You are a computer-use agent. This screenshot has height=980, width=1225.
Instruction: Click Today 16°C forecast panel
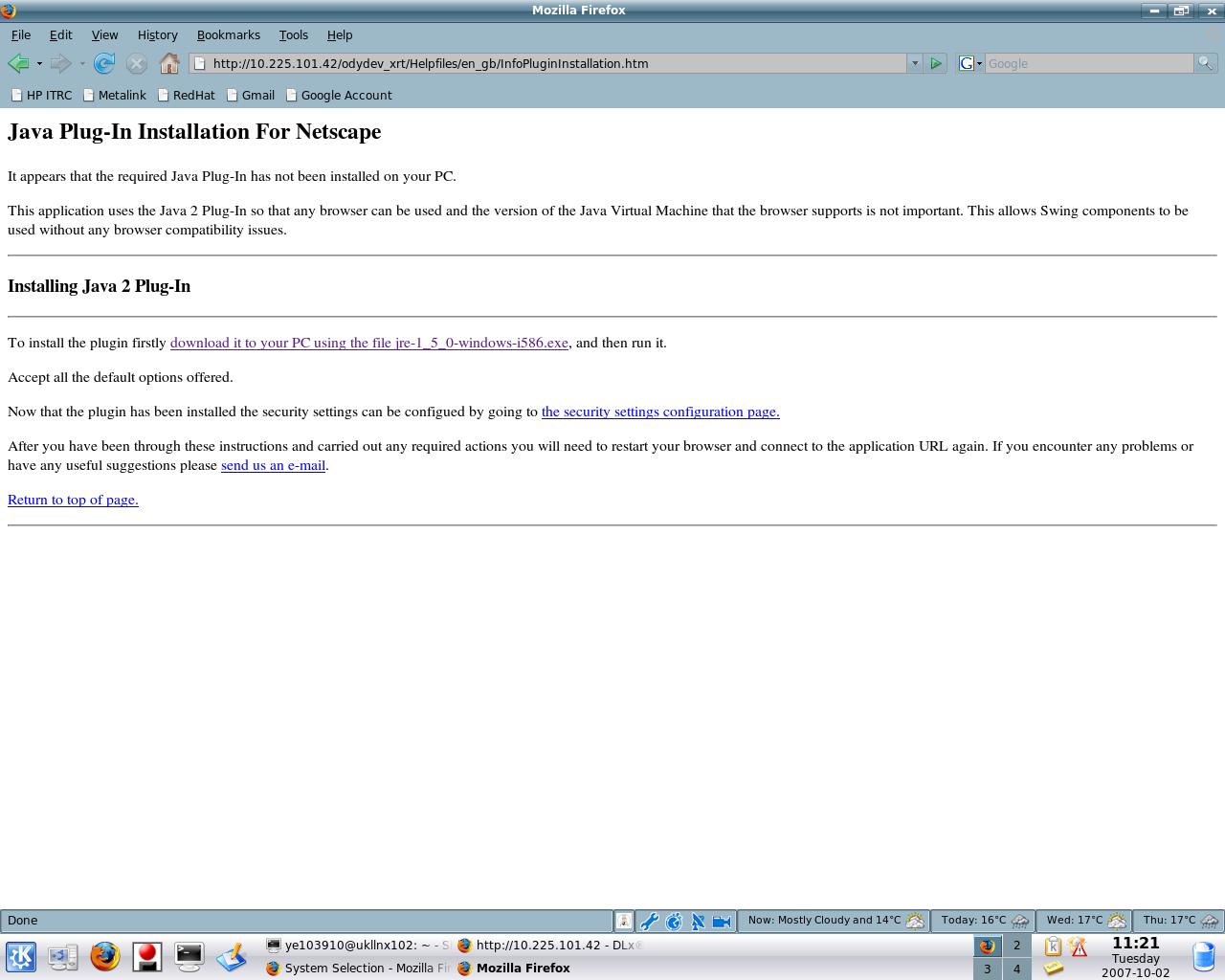point(983,921)
